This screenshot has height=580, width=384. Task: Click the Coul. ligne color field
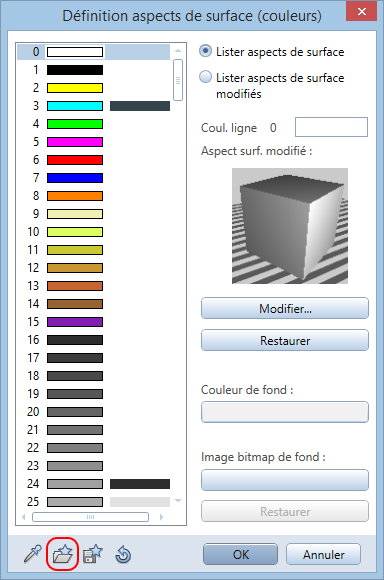pos(331,127)
